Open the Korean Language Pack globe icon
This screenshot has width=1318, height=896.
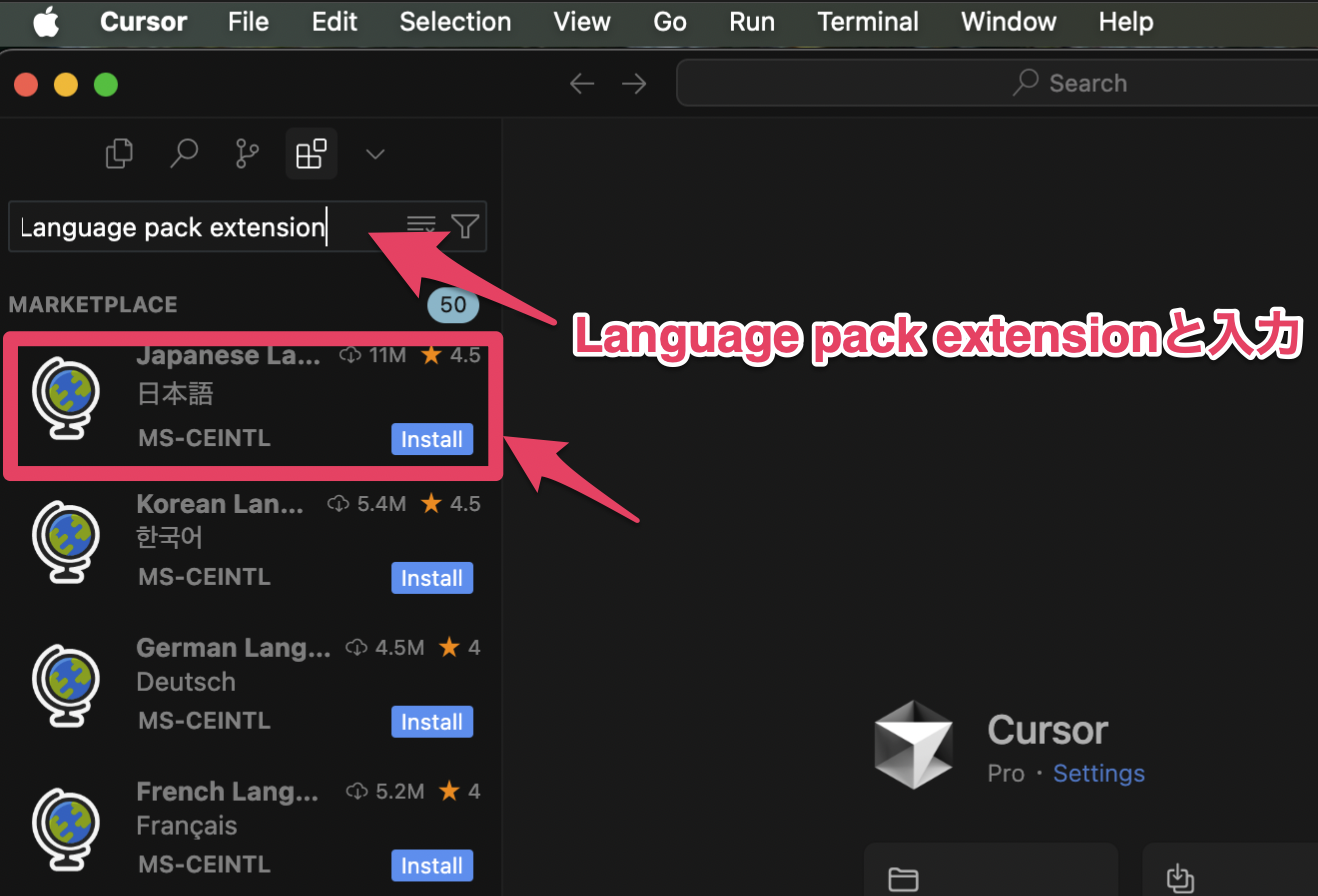point(65,542)
